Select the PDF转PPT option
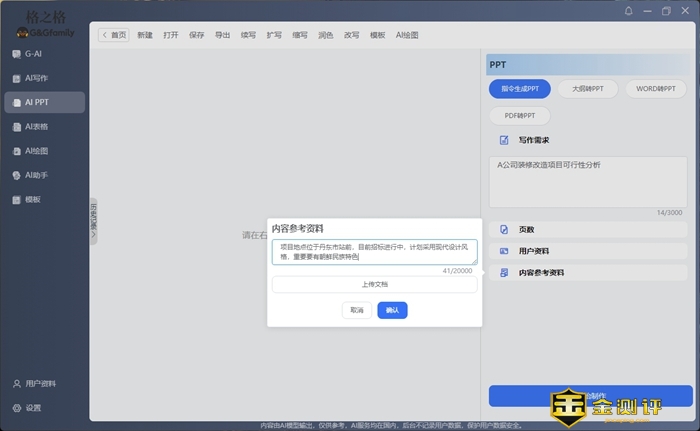700x431 pixels. pos(520,116)
